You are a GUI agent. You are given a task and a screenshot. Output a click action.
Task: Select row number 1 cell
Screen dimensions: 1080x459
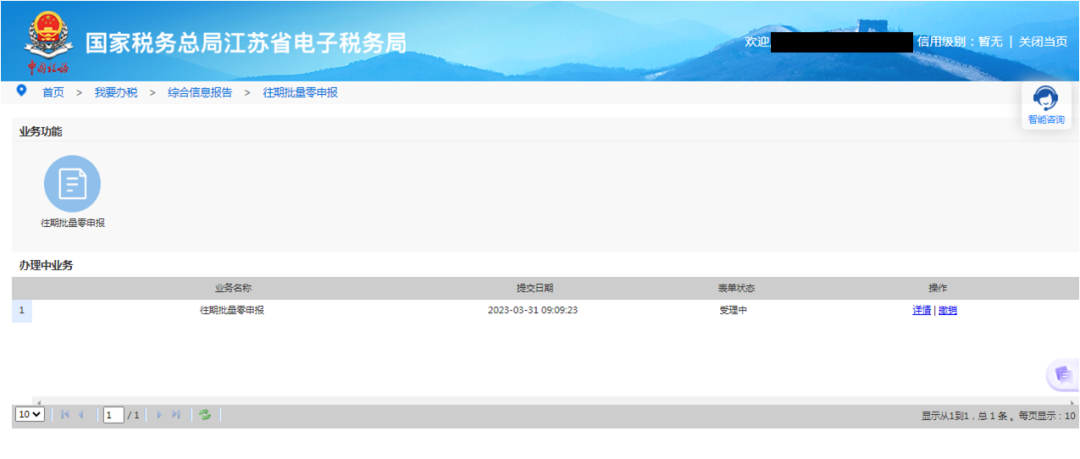21,310
